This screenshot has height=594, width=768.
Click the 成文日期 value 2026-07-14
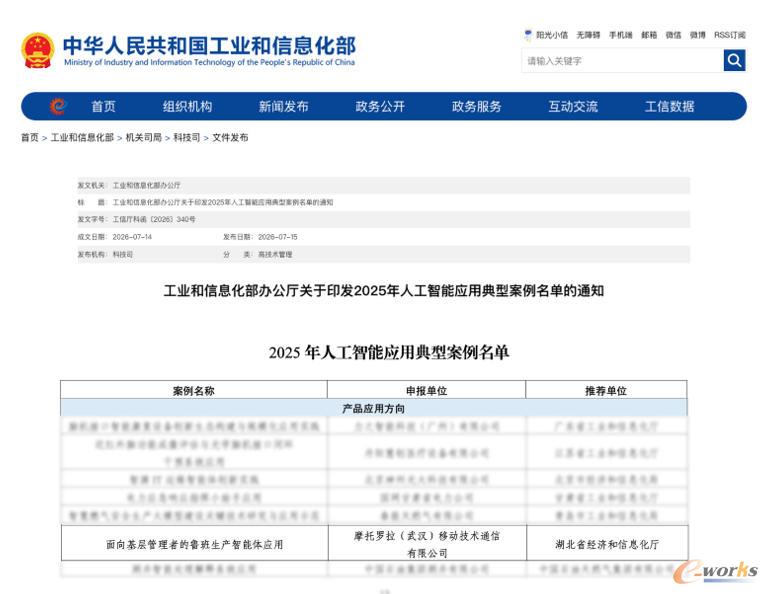point(132,237)
